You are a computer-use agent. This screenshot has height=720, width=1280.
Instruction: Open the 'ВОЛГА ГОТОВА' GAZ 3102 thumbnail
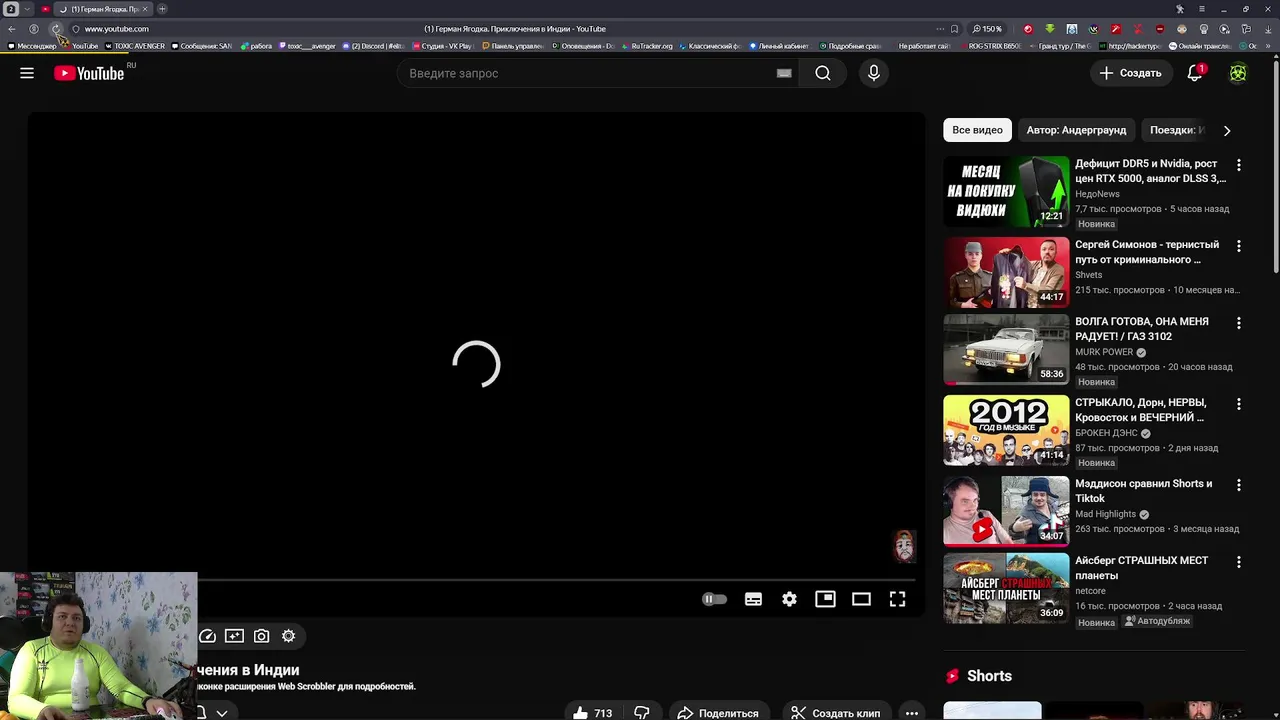point(1006,349)
